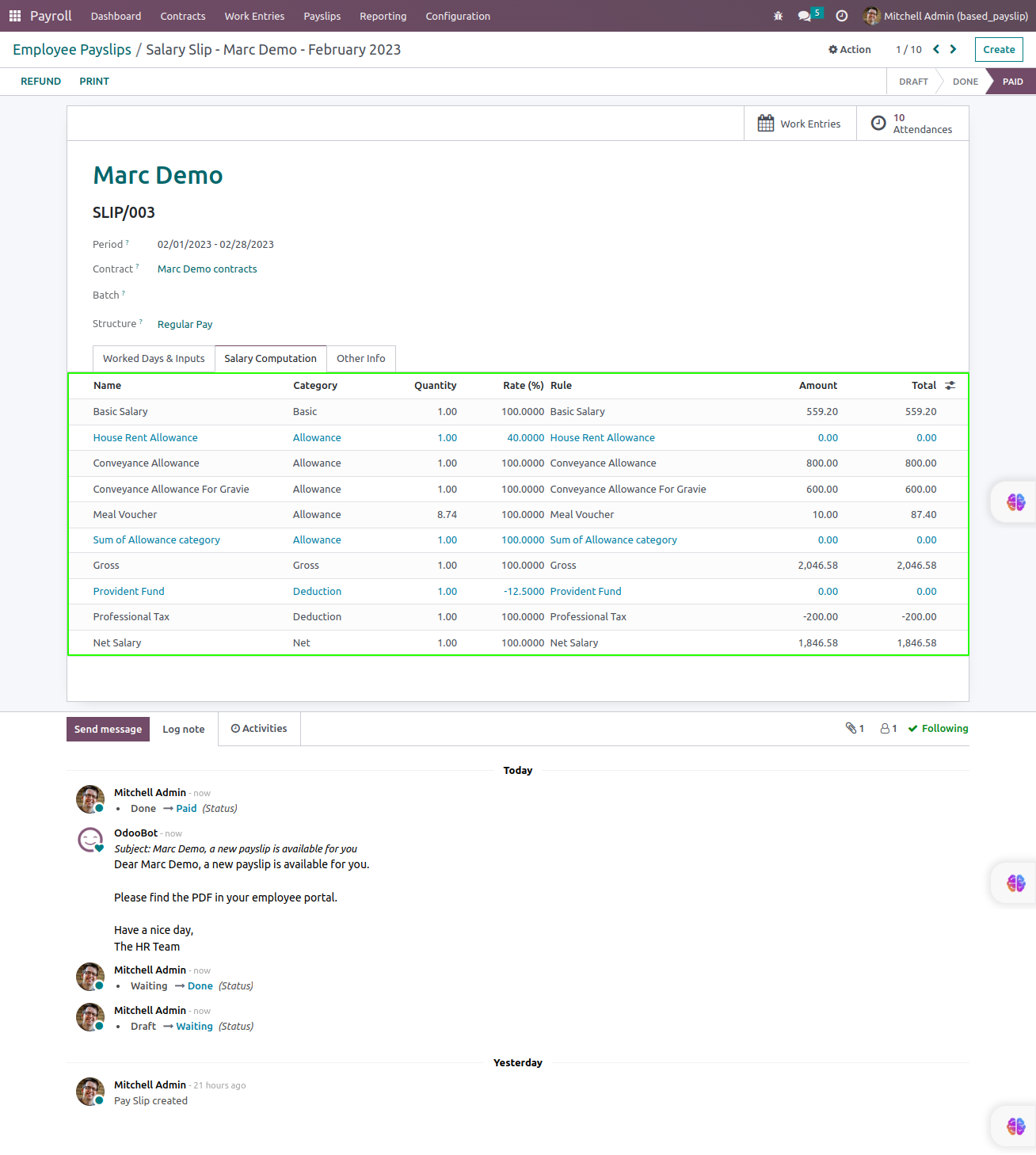The image size is (1036, 1155).
Task: Open the Configuration menu
Action: coord(458,16)
